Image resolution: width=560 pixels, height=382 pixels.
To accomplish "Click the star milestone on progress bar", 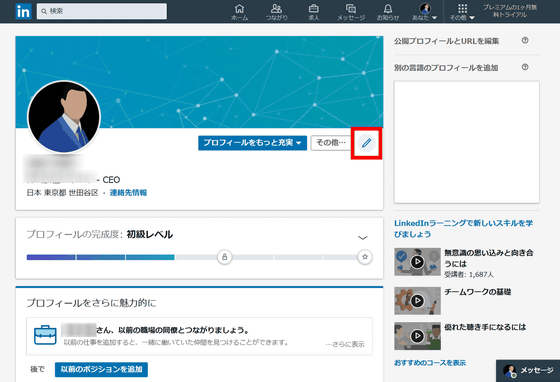I will click(365, 257).
